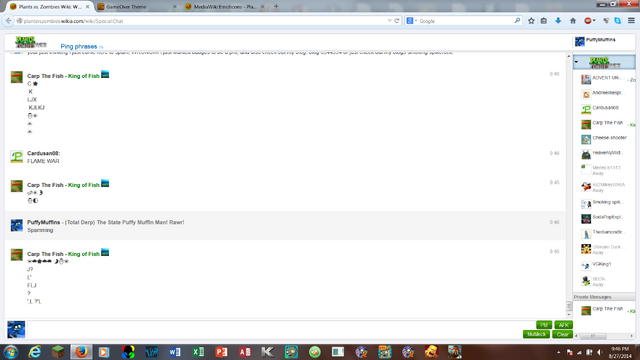Show hidden system tray icons

[558, 352]
